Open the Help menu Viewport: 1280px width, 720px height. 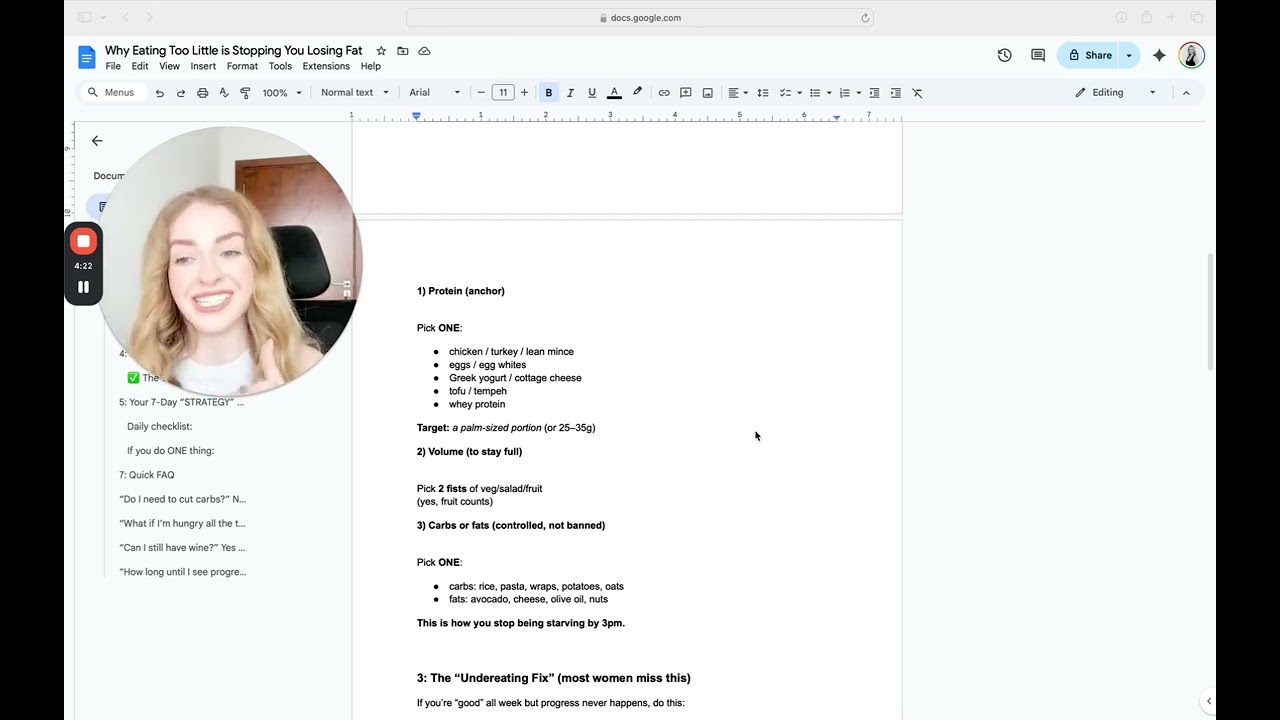[x=371, y=67]
